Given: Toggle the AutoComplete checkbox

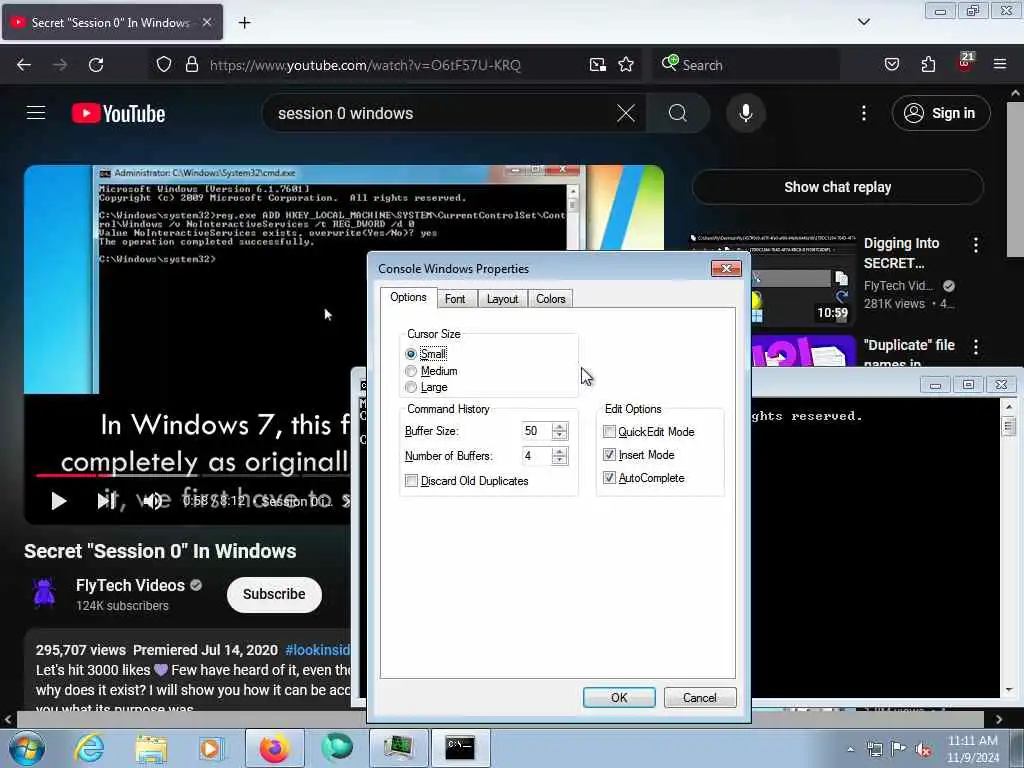Looking at the screenshot, I should [609, 478].
